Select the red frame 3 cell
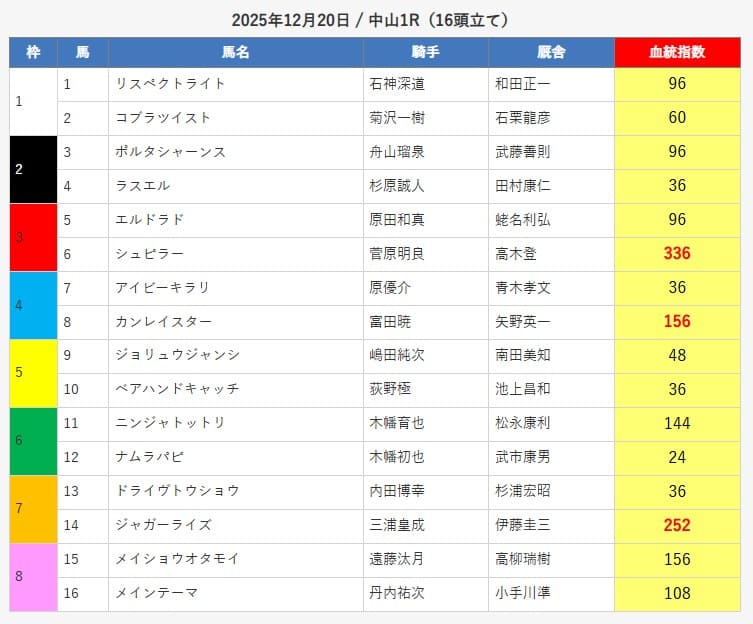This screenshot has height=624, width=753. pyautogui.click(x=33, y=237)
